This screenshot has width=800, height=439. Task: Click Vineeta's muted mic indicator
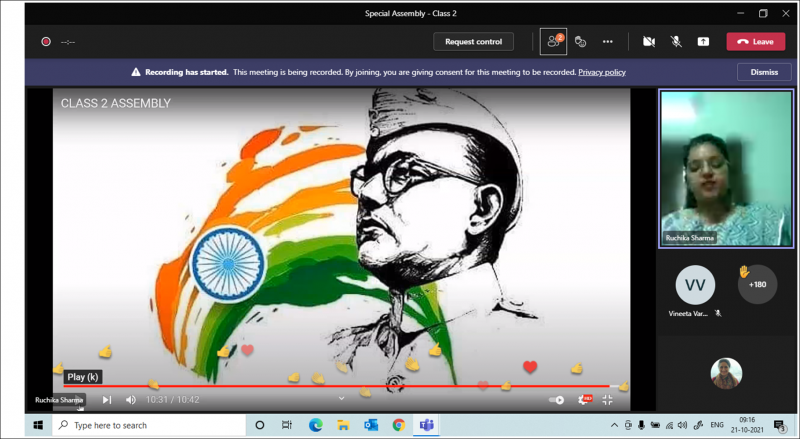pyautogui.click(x=718, y=313)
